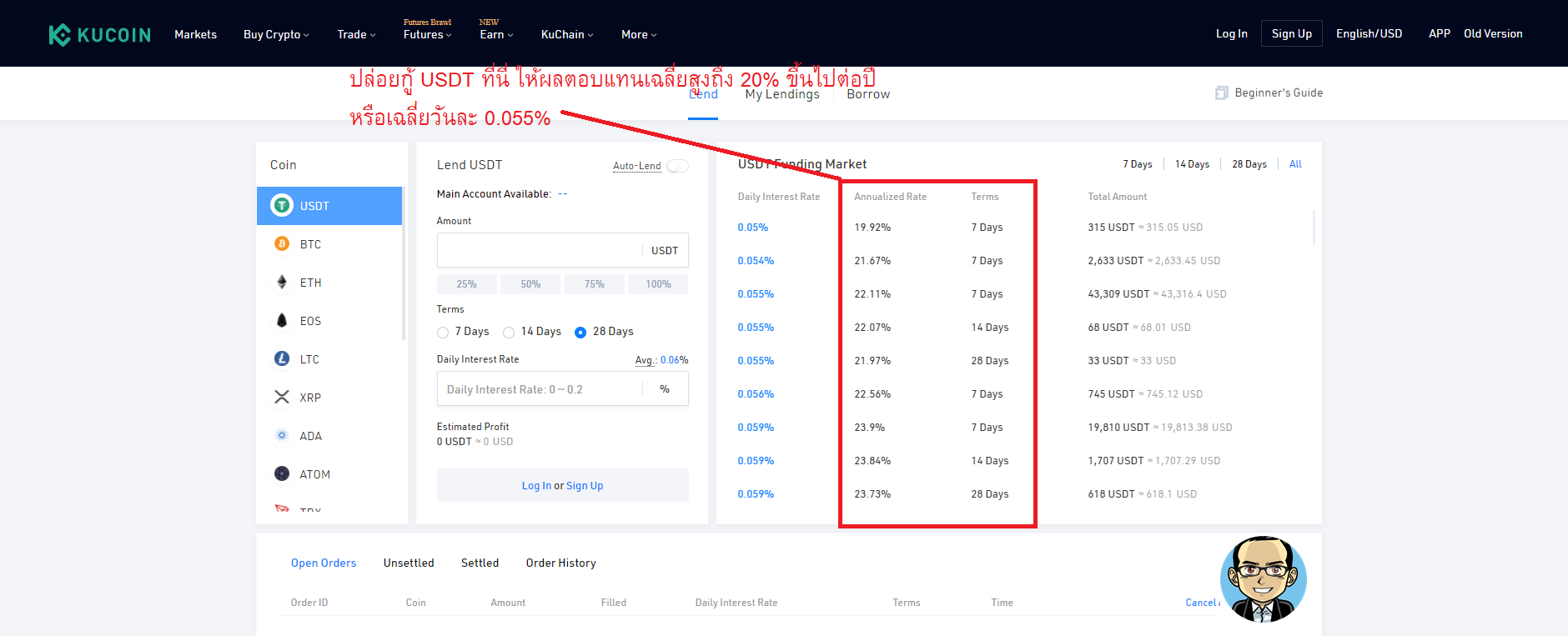
Task: Click 75% amount button
Action: pyautogui.click(x=595, y=284)
